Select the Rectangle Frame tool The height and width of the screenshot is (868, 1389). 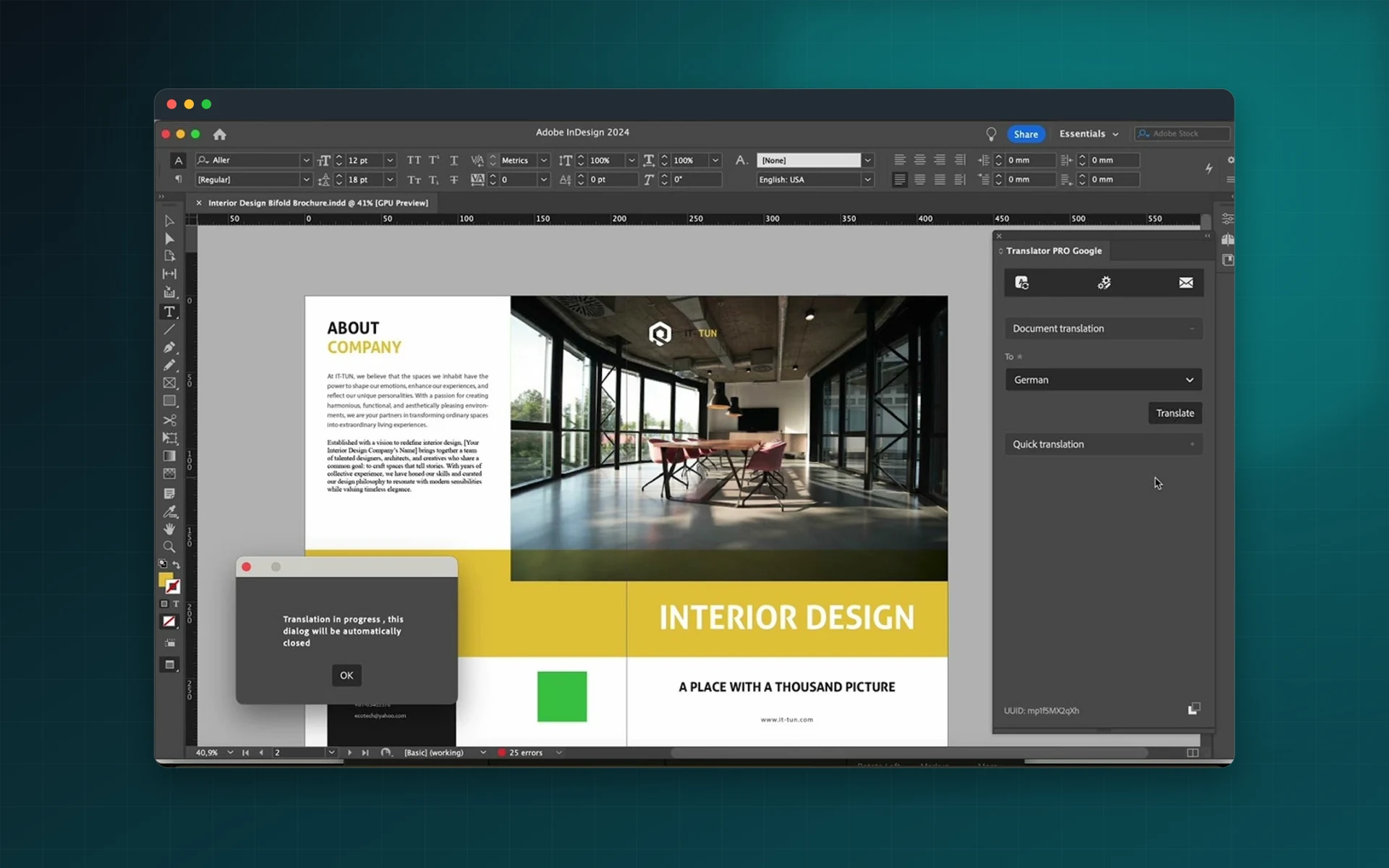[169, 383]
